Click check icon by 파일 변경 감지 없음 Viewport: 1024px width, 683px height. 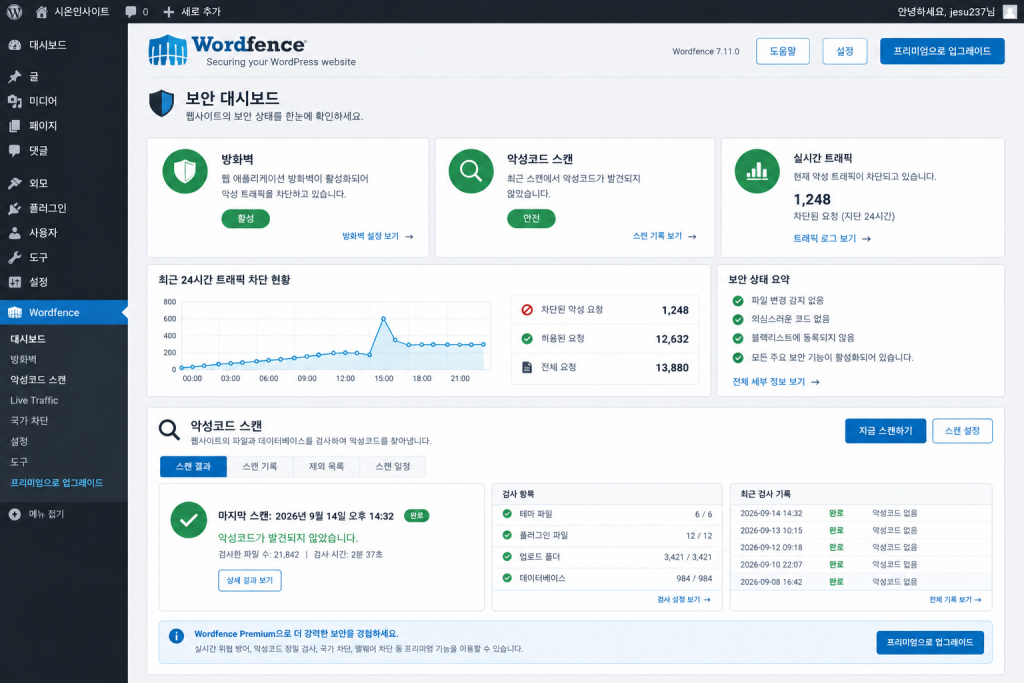pyautogui.click(x=738, y=300)
